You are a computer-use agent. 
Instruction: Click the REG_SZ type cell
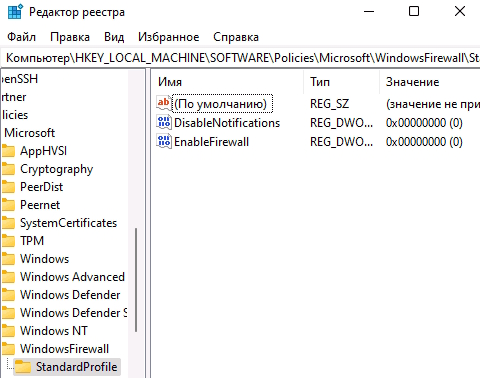click(329, 104)
